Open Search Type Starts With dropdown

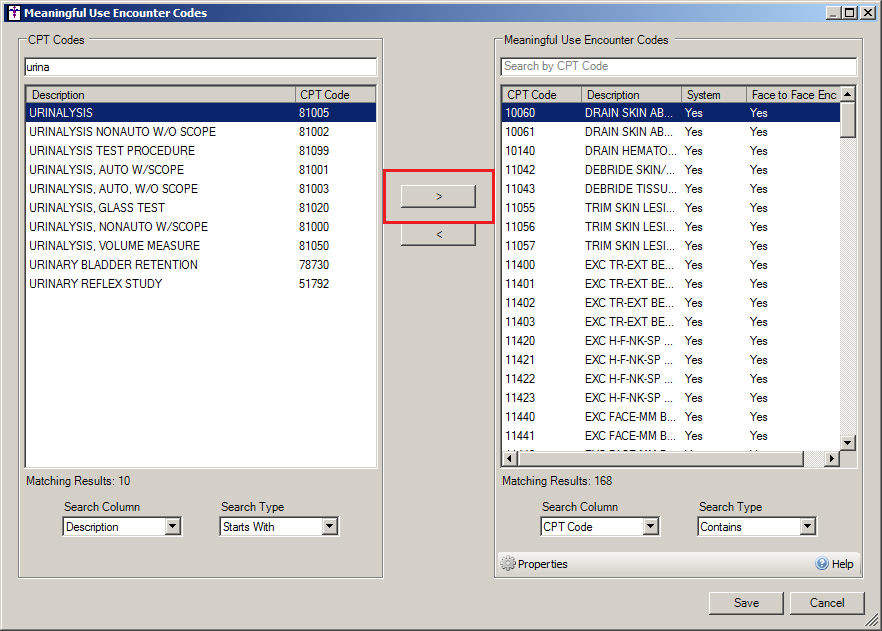(x=330, y=526)
